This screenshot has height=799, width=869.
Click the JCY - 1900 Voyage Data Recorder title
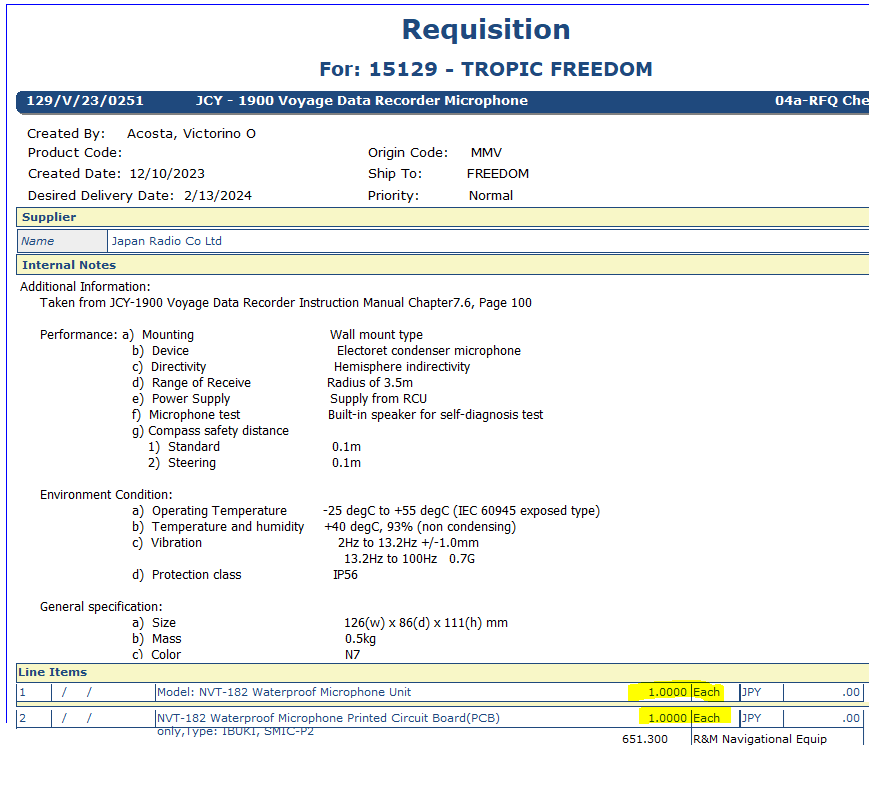coord(361,101)
